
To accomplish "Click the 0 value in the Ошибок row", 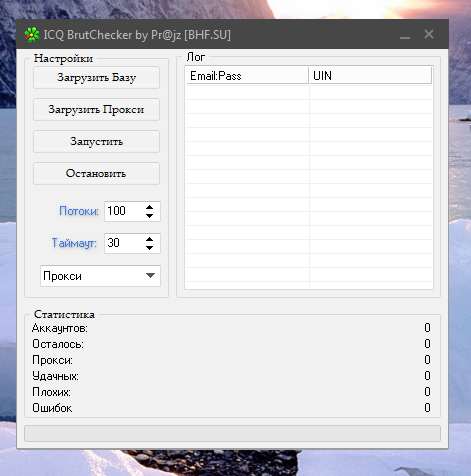I will [427, 408].
